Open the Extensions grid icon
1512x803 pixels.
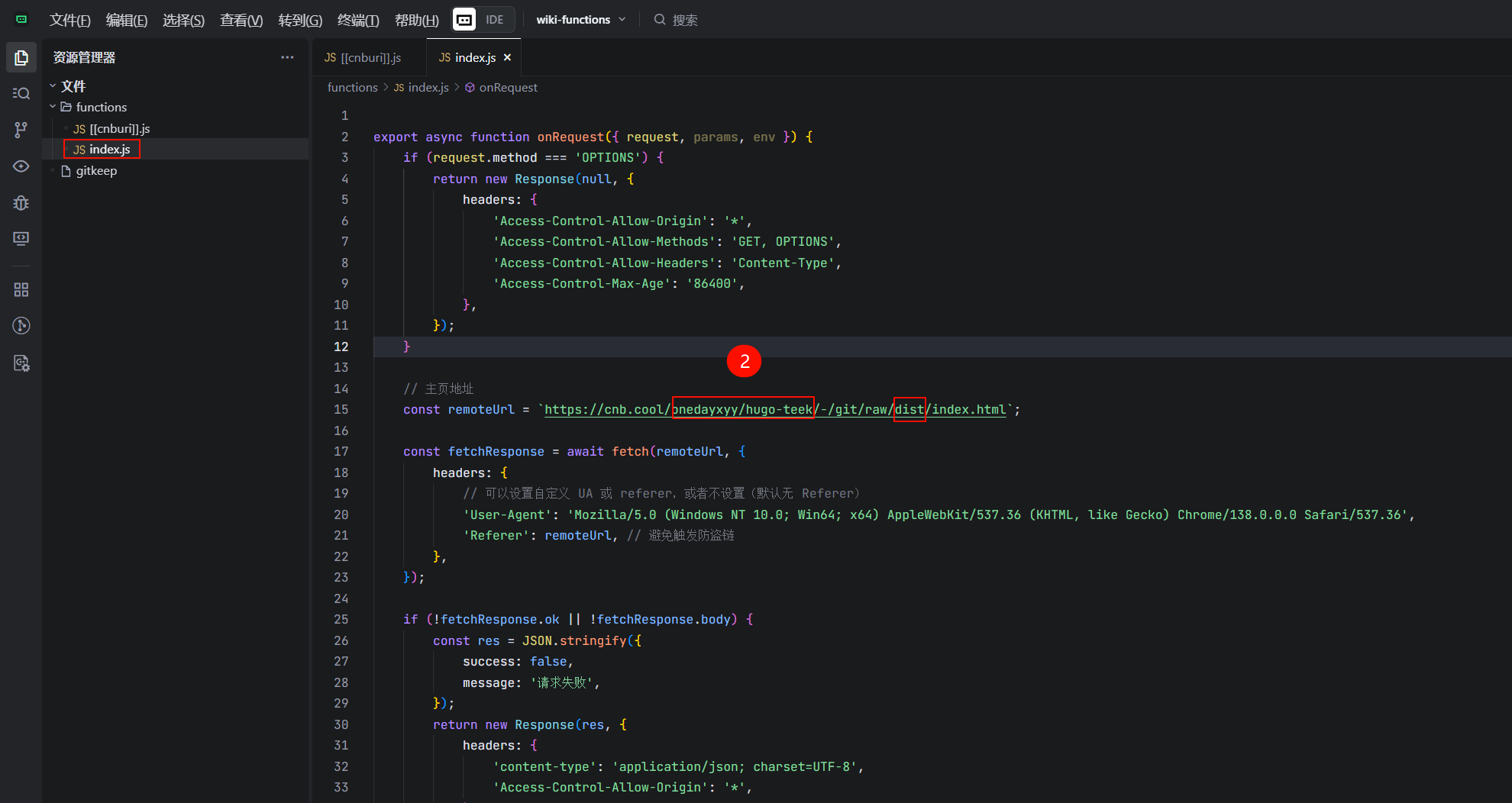21,290
